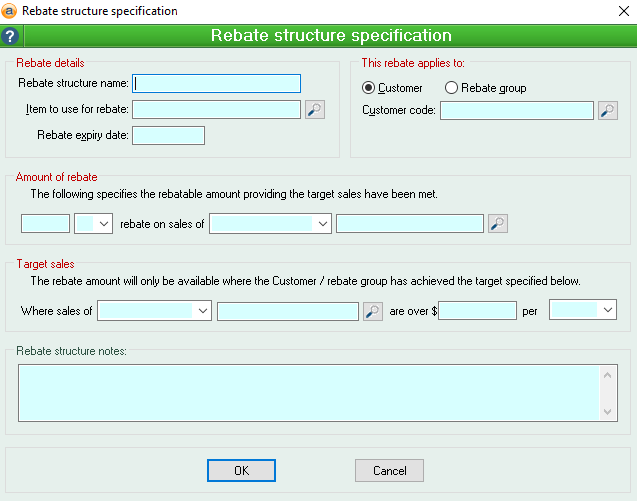Image resolution: width=637 pixels, height=501 pixels.
Task: Expand the 'Where sales of' dropdown
Action: click(x=202, y=311)
